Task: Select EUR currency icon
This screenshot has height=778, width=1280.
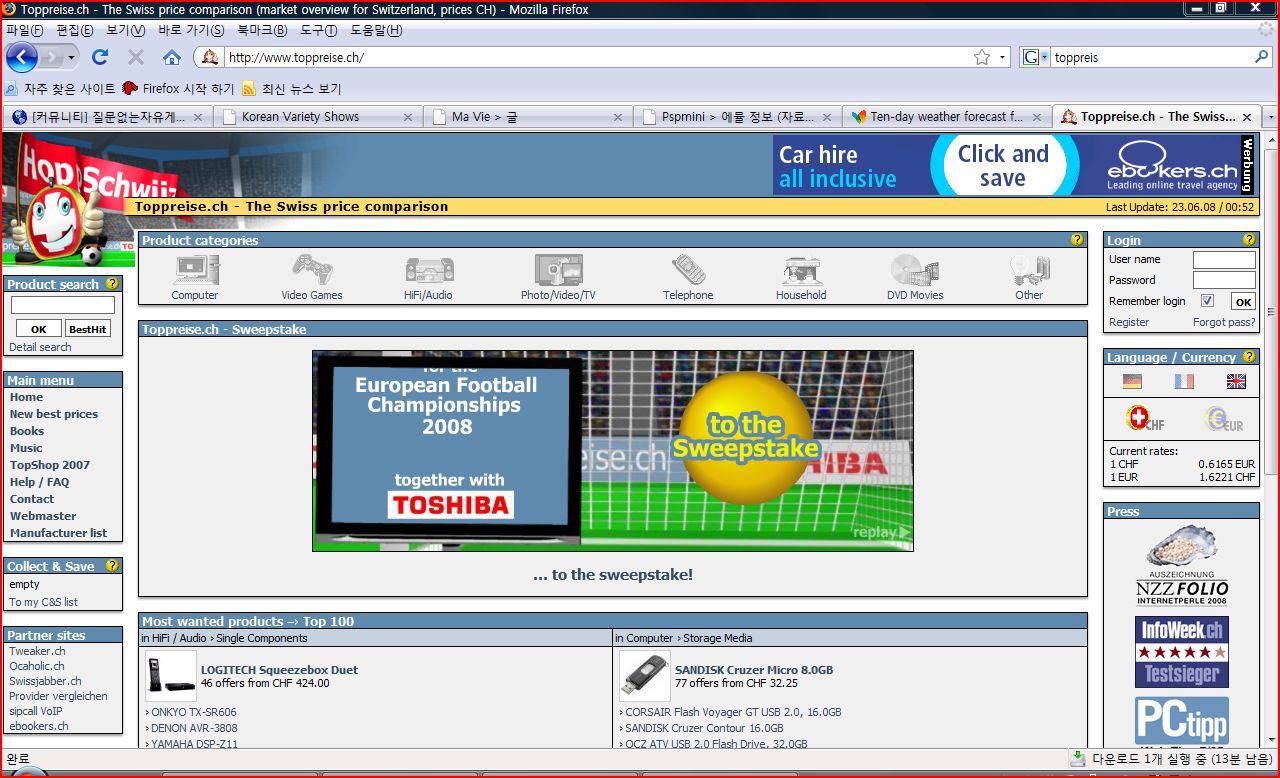Action: pos(1224,419)
